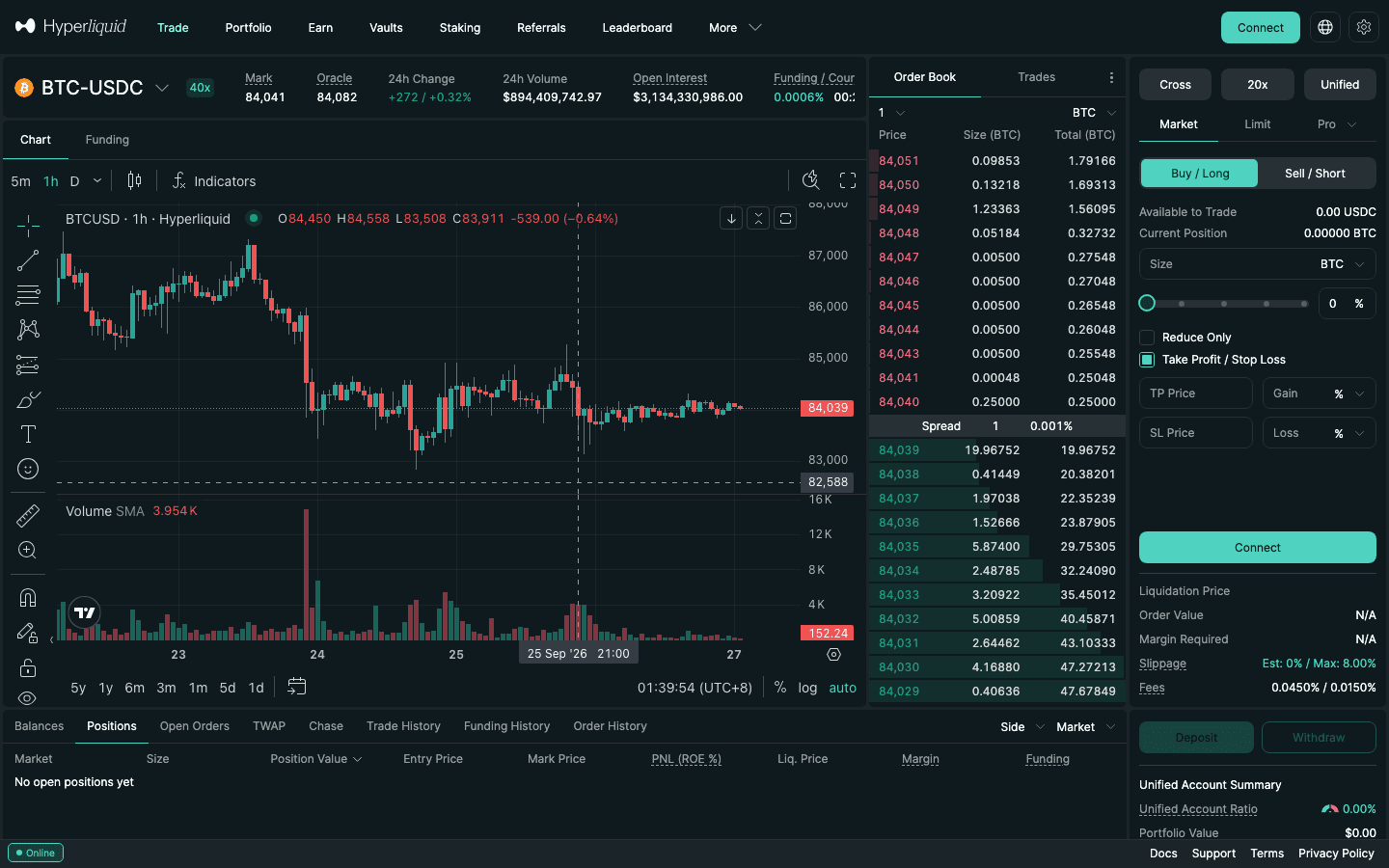Move chart pane down with arrow icon

tap(731, 219)
